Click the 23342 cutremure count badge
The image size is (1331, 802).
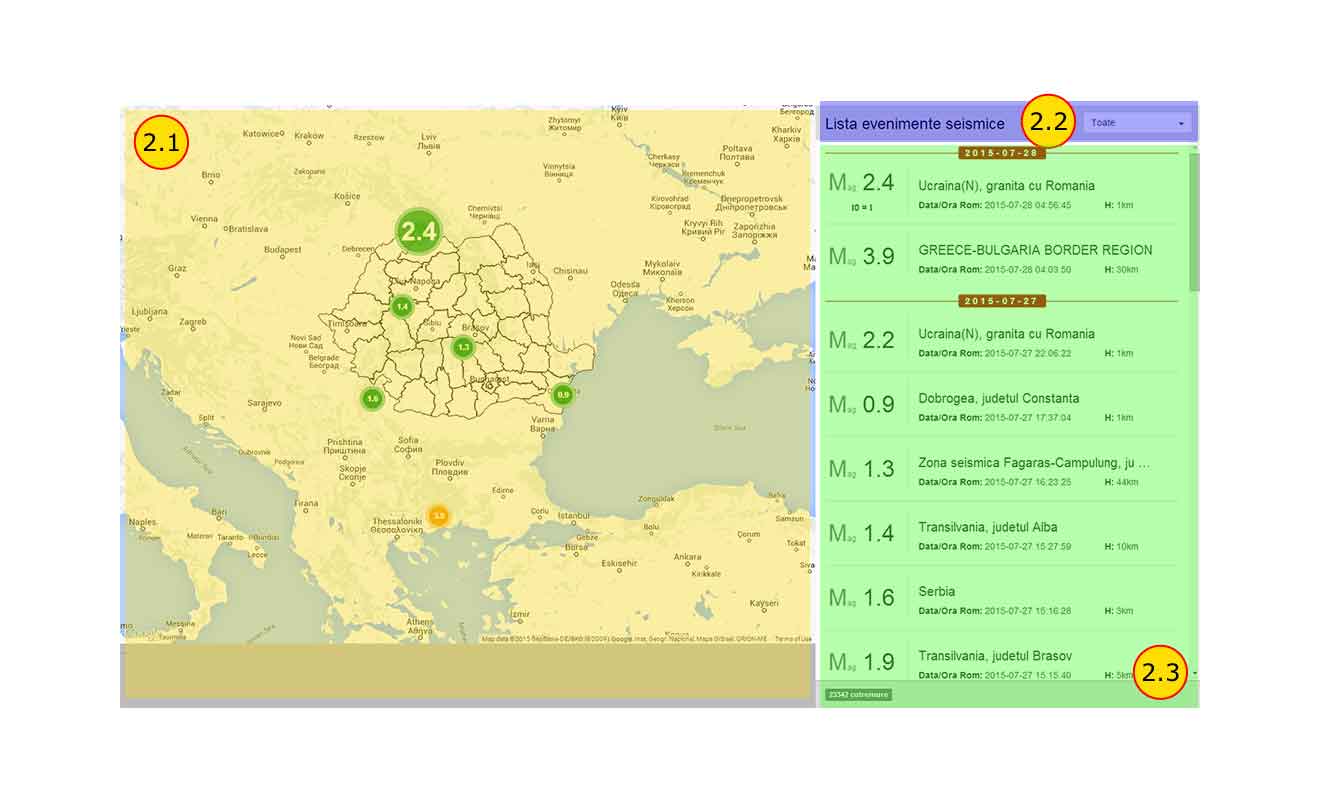(857, 694)
